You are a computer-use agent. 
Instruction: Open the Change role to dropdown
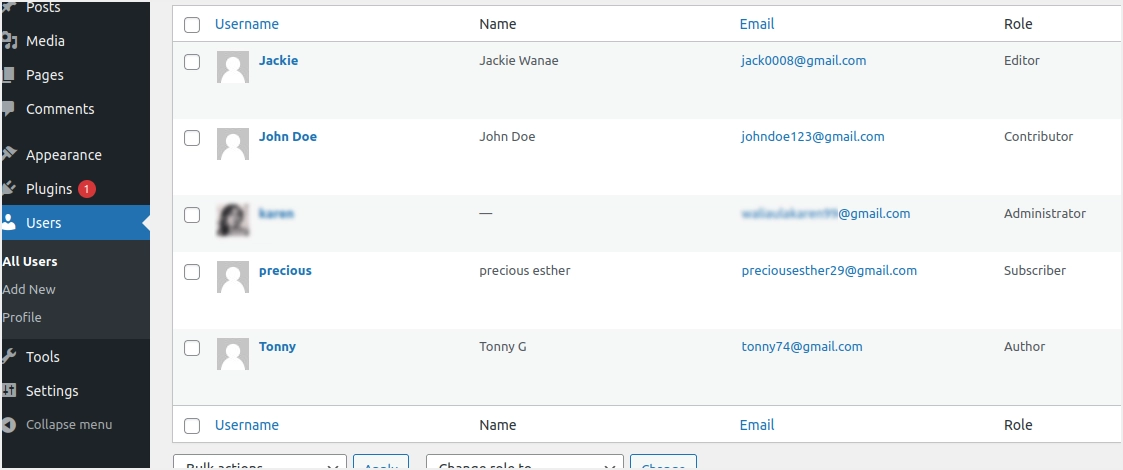point(525,463)
